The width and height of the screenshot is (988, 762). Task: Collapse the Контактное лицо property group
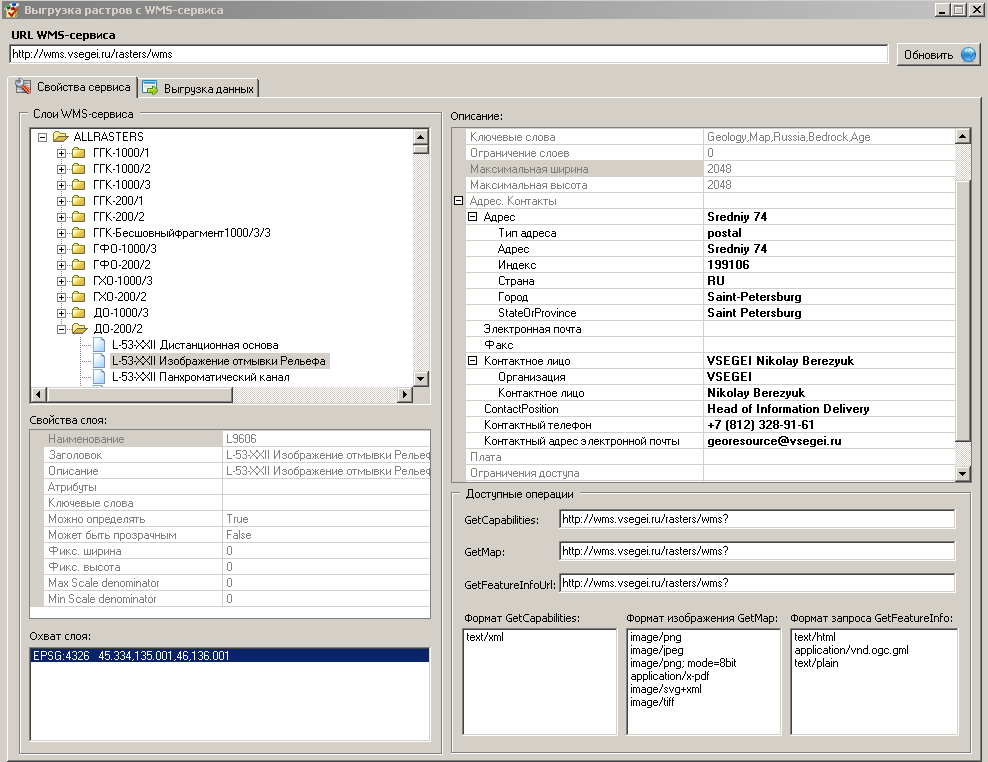point(473,361)
